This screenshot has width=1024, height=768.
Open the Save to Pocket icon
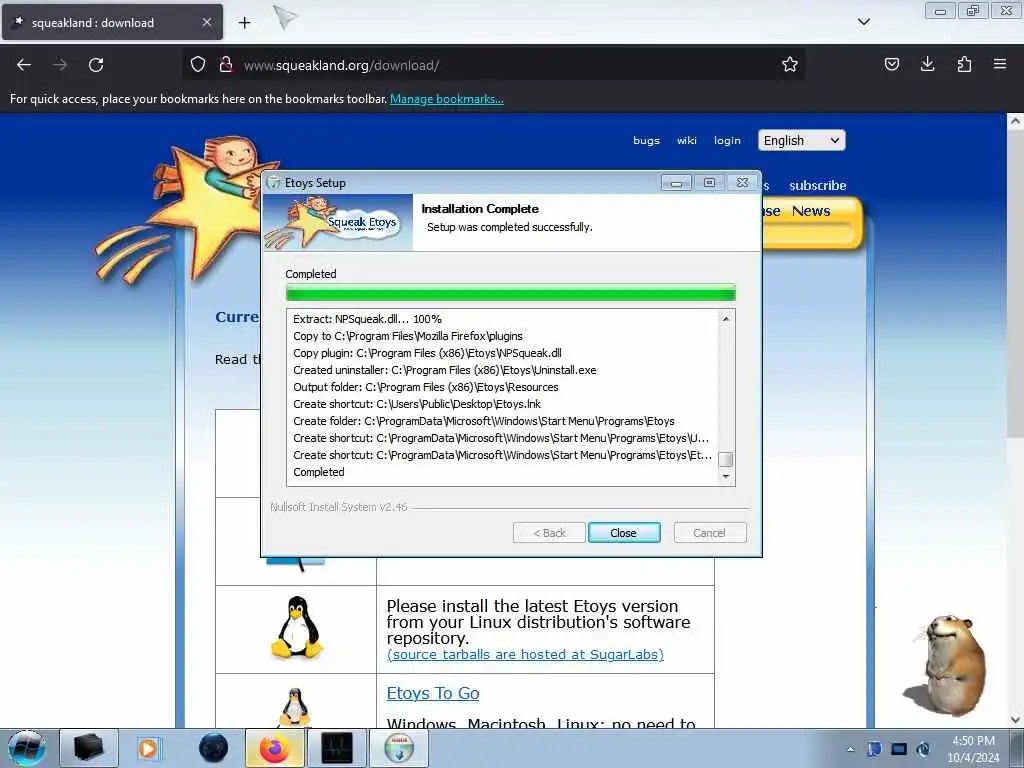[x=891, y=65]
